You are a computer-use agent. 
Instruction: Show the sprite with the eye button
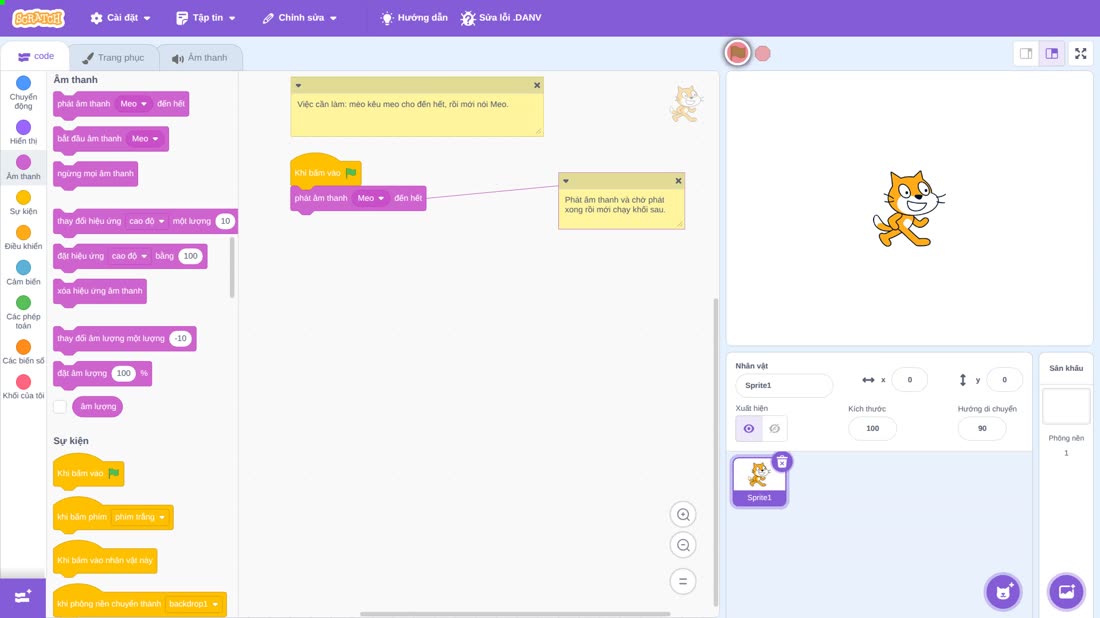[749, 429]
